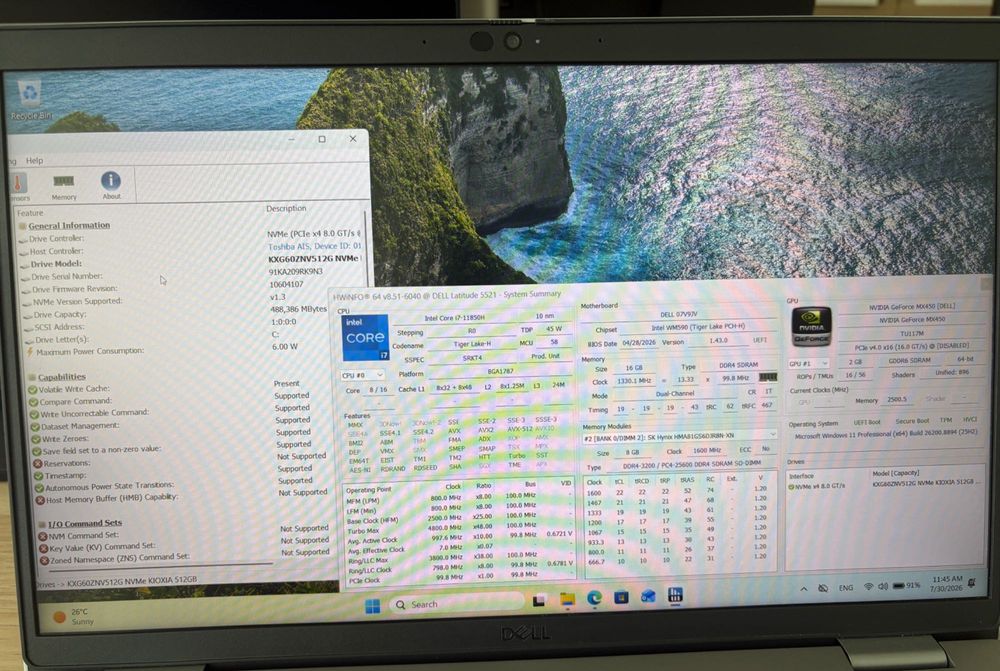Click the NVIDIA GeForce logo
This screenshot has height=671, width=1000.
[811, 327]
